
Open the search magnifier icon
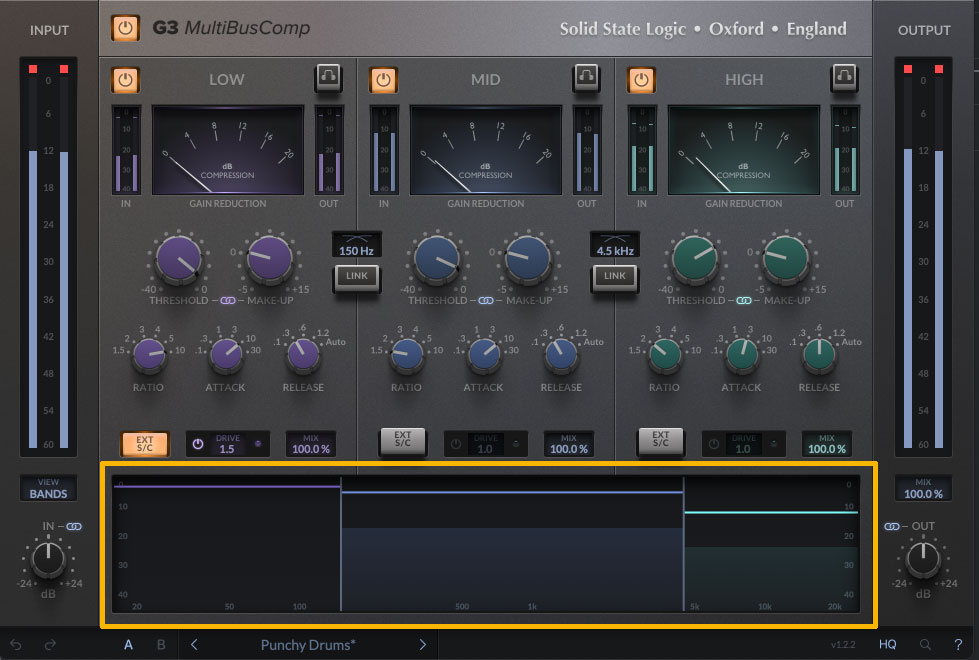click(926, 645)
